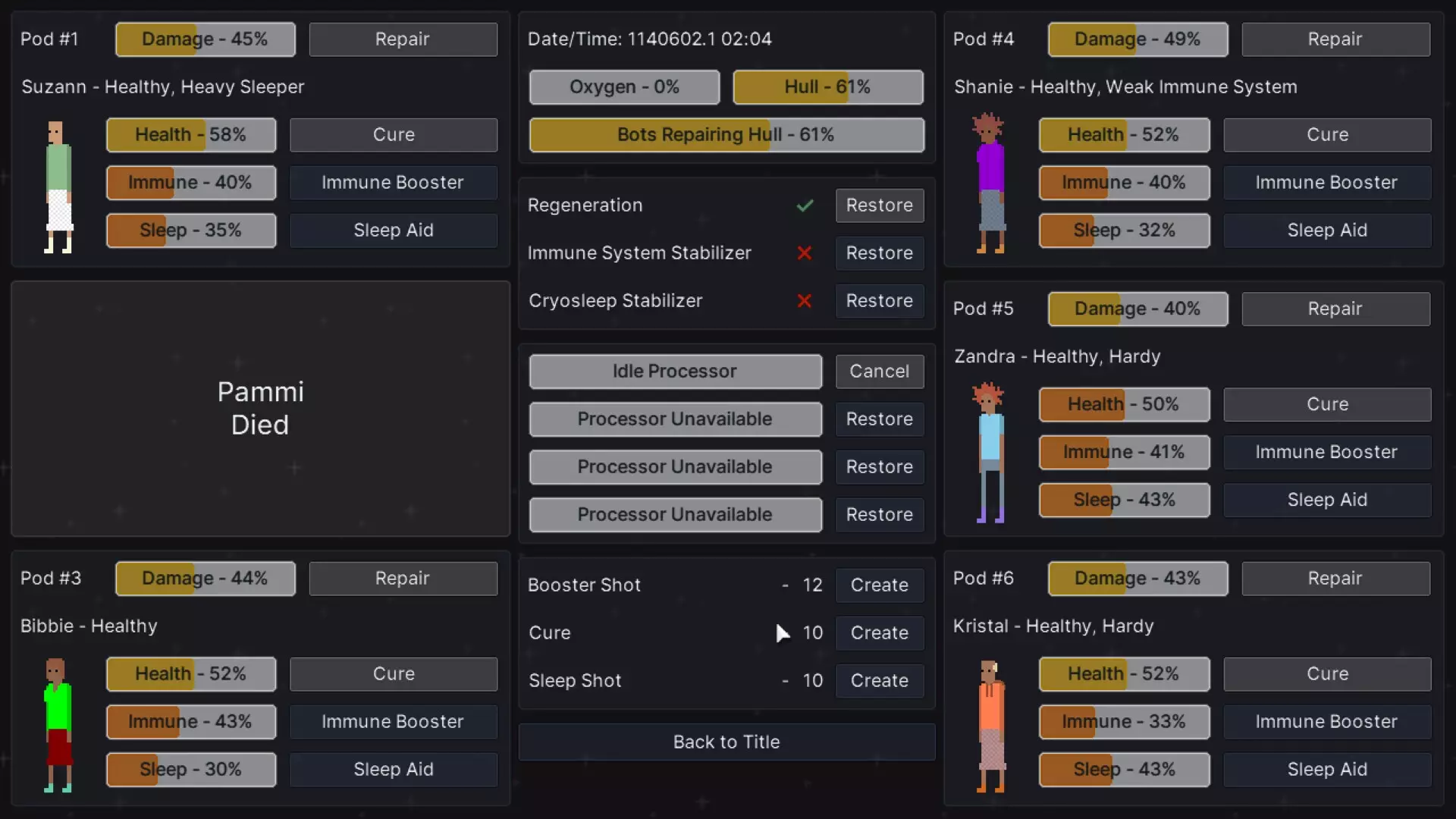Click Back to Title
This screenshot has width=1456, height=819.
tap(726, 742)
